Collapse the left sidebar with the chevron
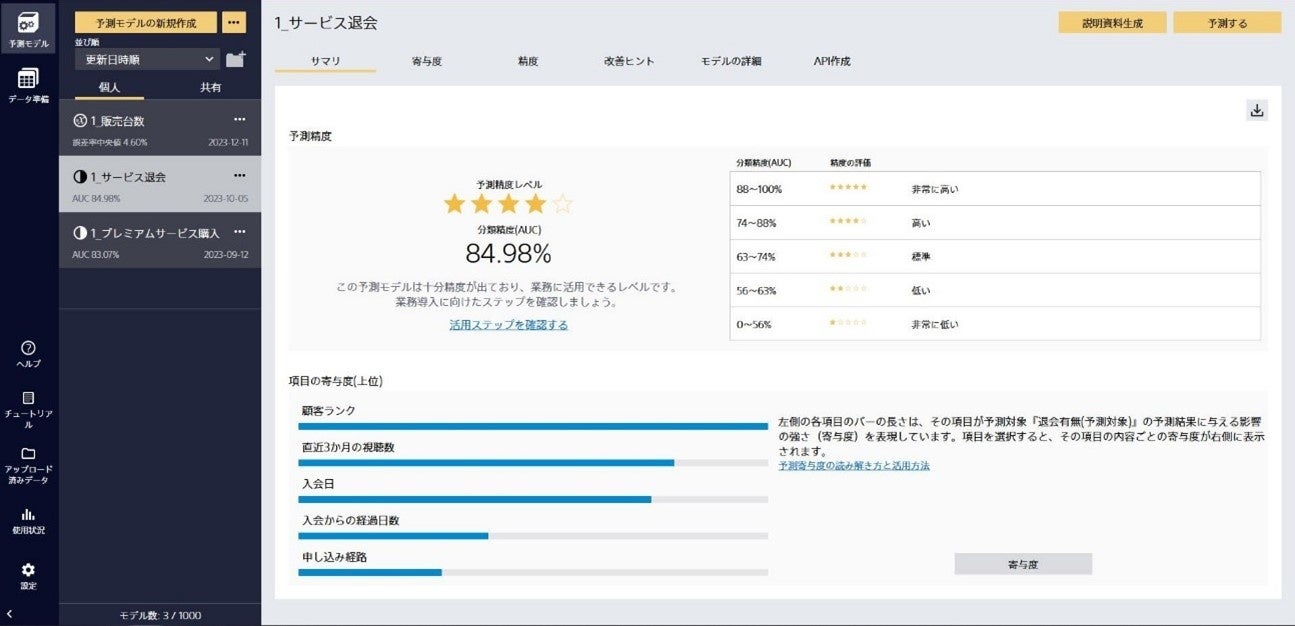Image resolution: width=1295 pixels, height=626 pixels. pyautogui.click(x=9, y=614)
